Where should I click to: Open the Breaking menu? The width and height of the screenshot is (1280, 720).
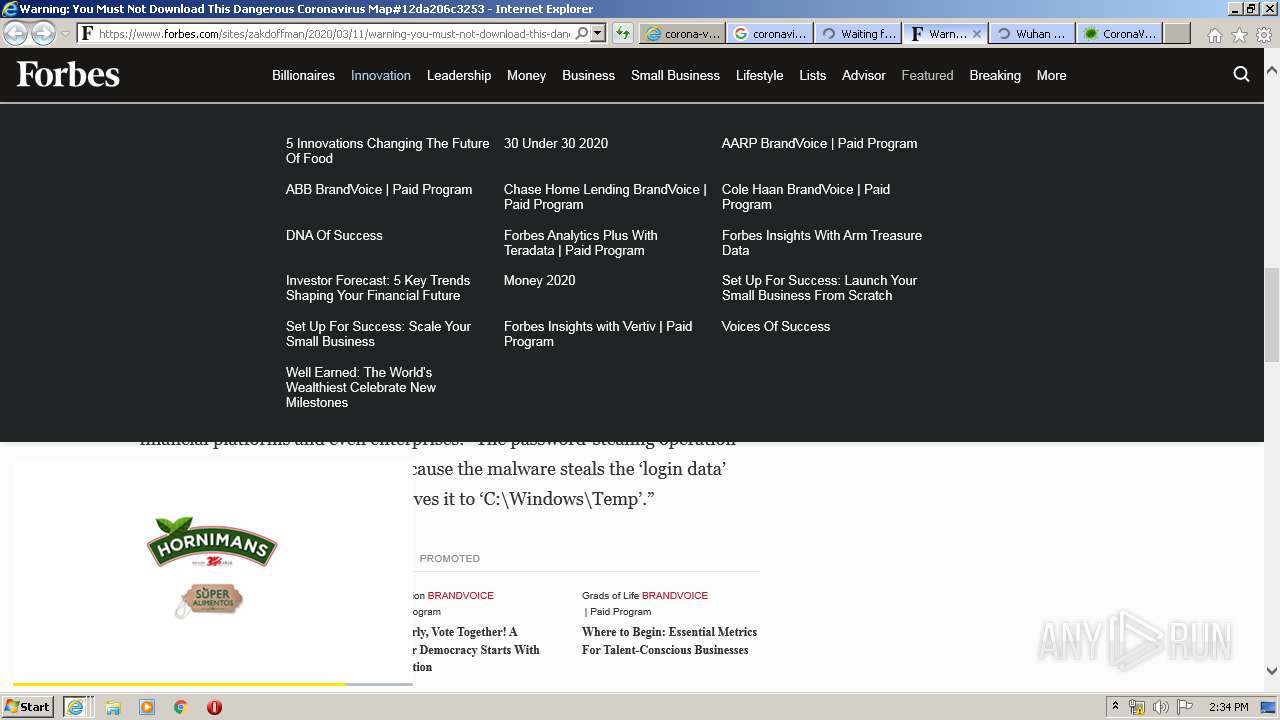[995, 75]
